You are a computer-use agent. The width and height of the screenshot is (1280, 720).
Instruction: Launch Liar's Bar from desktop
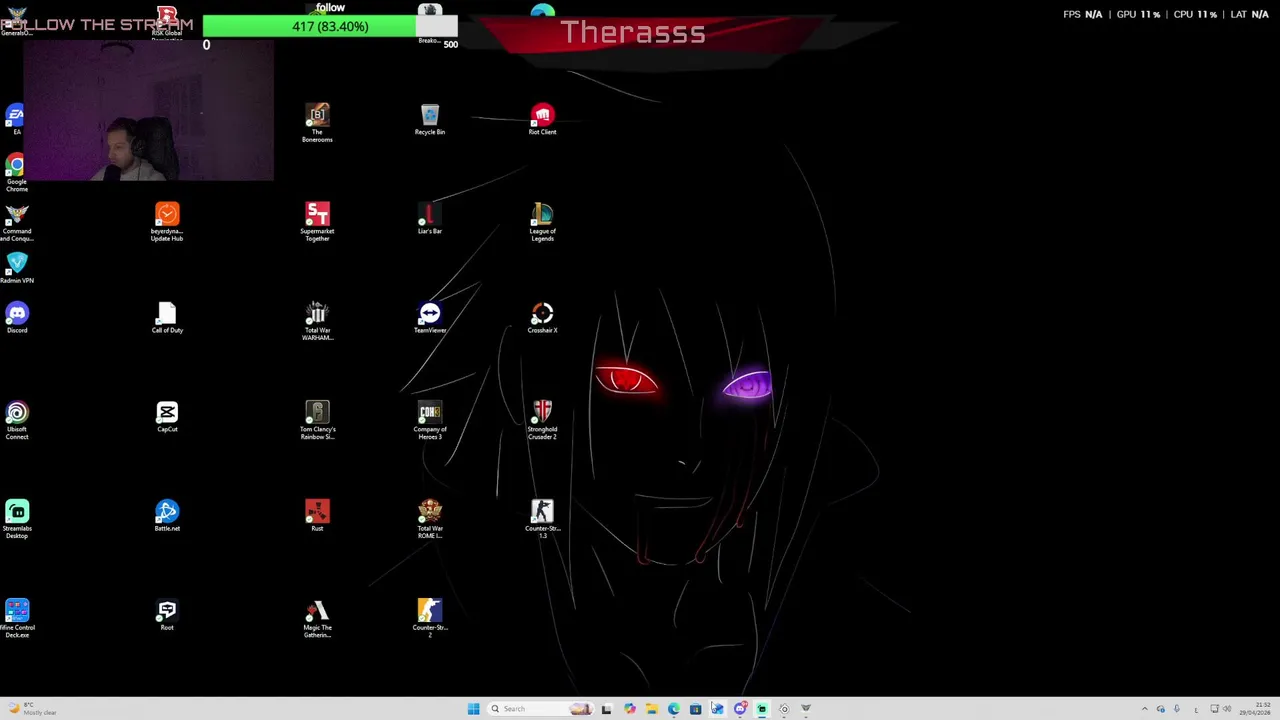click(430, 219)
